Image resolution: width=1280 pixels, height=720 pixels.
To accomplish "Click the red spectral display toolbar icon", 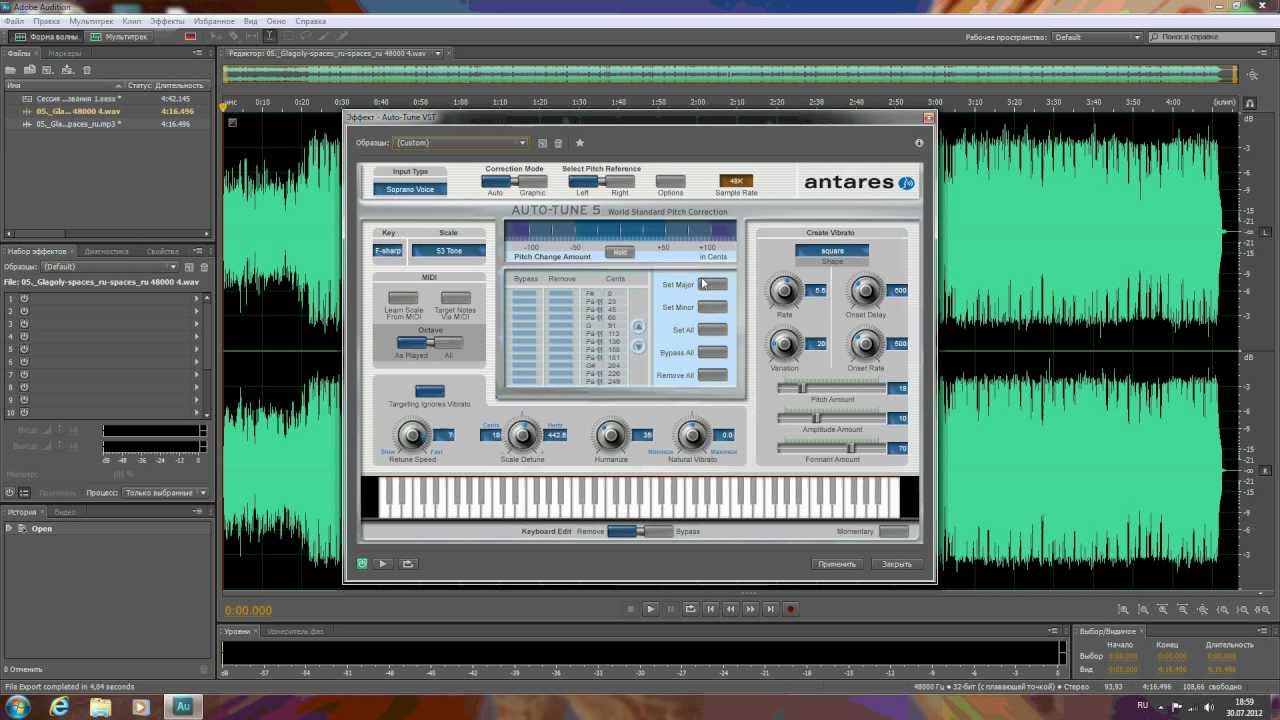I will pyautogui.click(x=190, y=37).
